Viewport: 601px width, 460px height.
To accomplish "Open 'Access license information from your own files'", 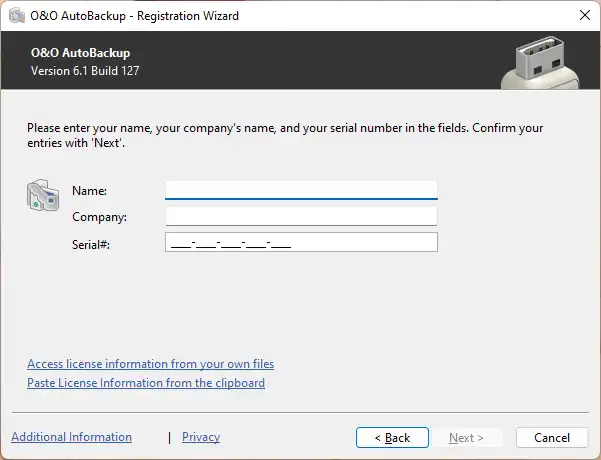I will click(151, 364).
